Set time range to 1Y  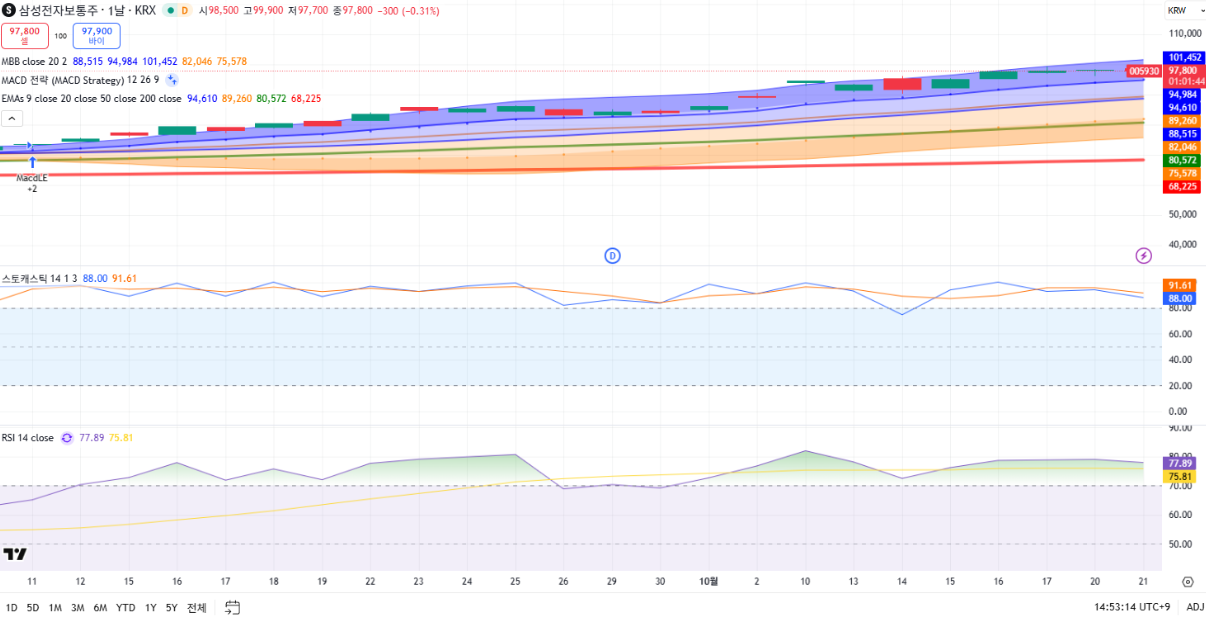point(150,607)
